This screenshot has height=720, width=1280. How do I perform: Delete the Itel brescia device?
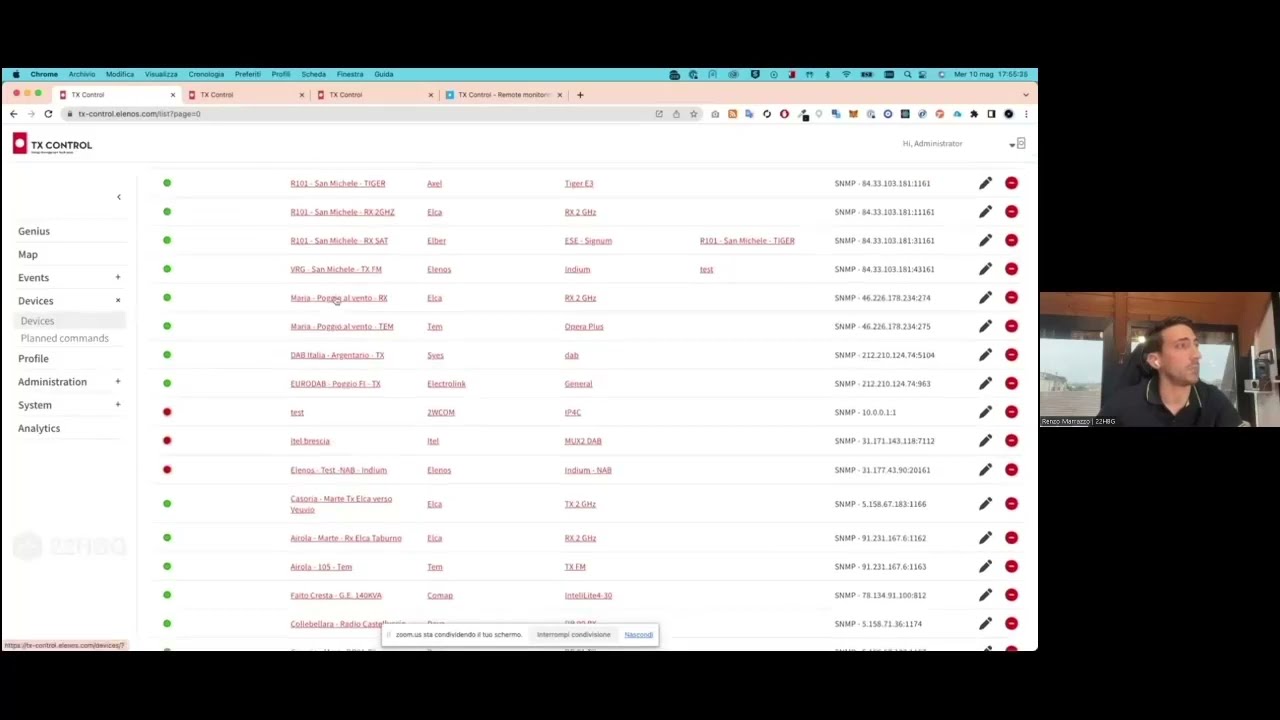coord(1011,441)
